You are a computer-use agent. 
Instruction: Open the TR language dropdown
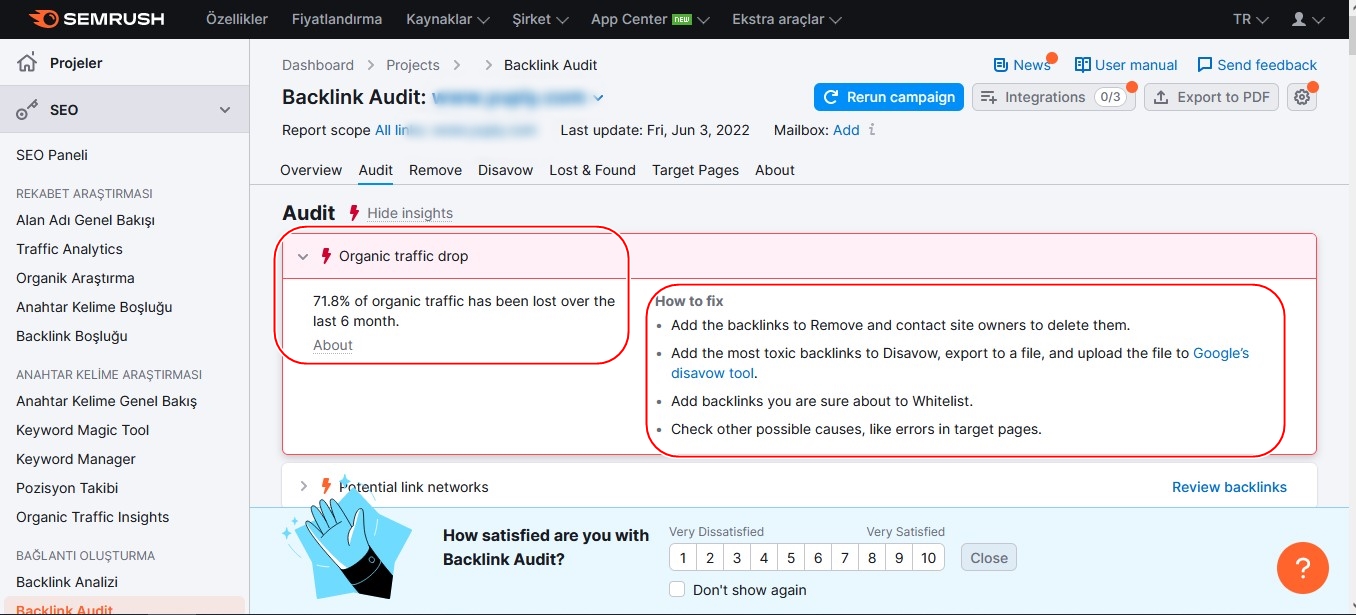pyautogui.click(x=1251, y=19)
